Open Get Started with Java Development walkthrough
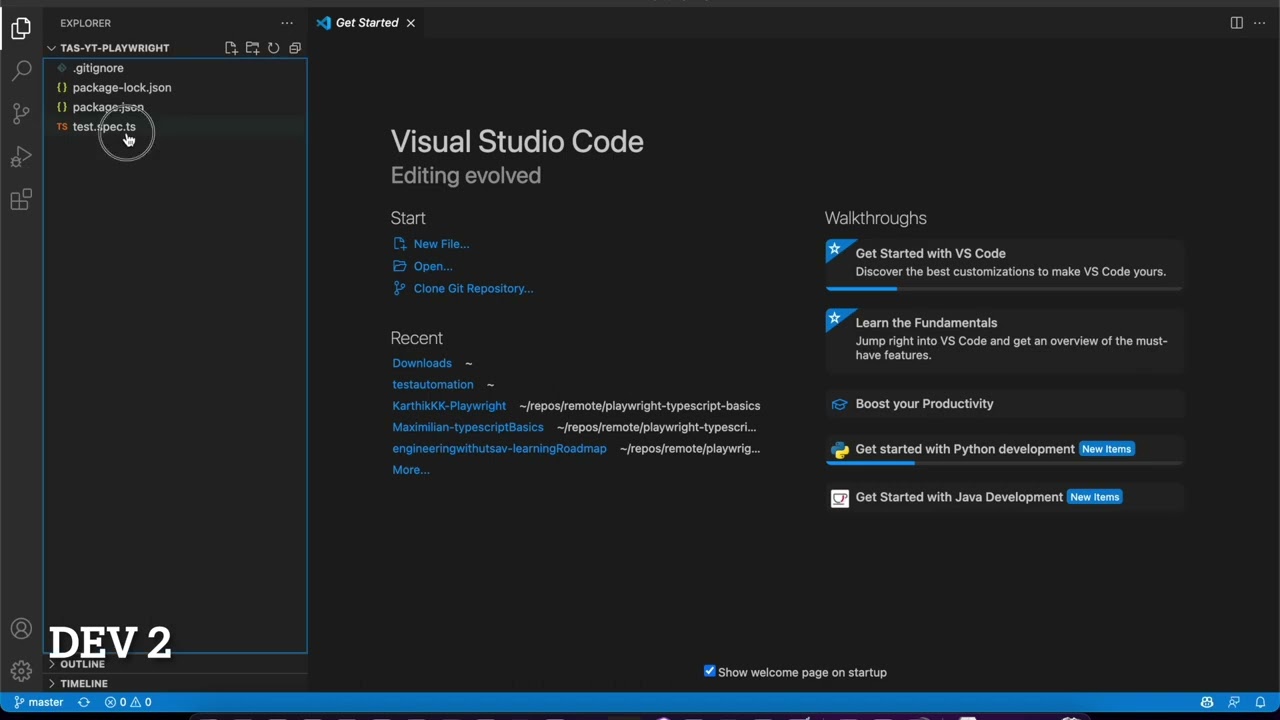The height and width of the screenshot is (720, 1280). pyautogui.click(x=1004, y=497)
